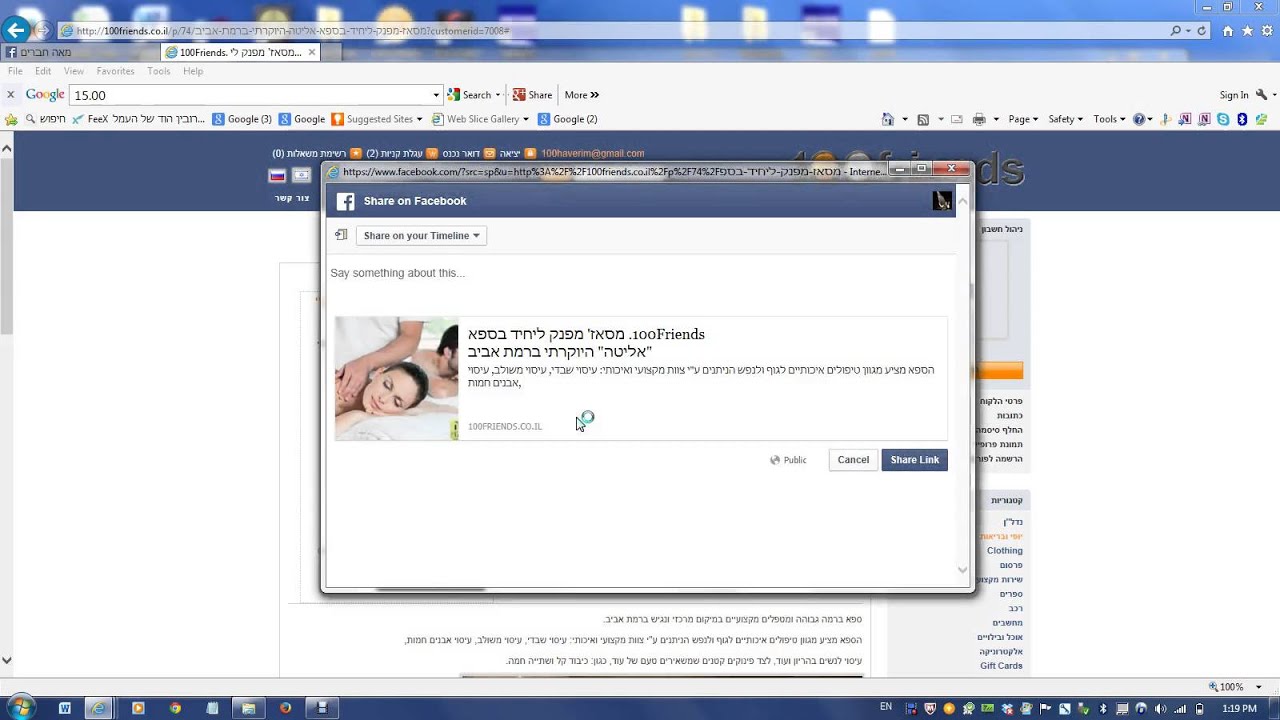Open Windows Media Player from the taskbar
Viewport: 1280px width, 720px height.
138,708
